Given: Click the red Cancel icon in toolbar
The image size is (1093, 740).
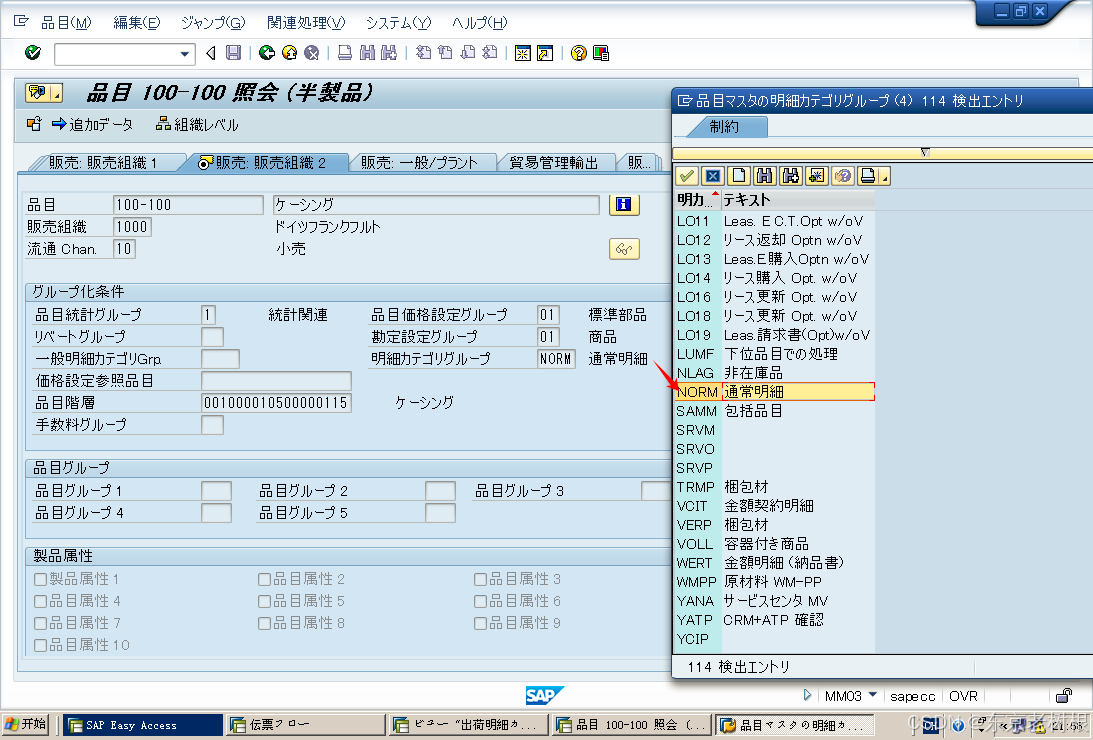Looking at the screenshot, I should click(312, 53).
